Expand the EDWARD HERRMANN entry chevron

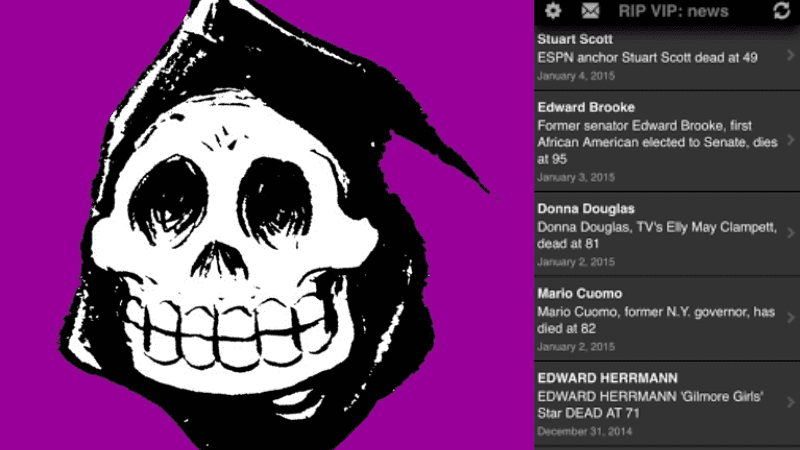pos(790,403)
